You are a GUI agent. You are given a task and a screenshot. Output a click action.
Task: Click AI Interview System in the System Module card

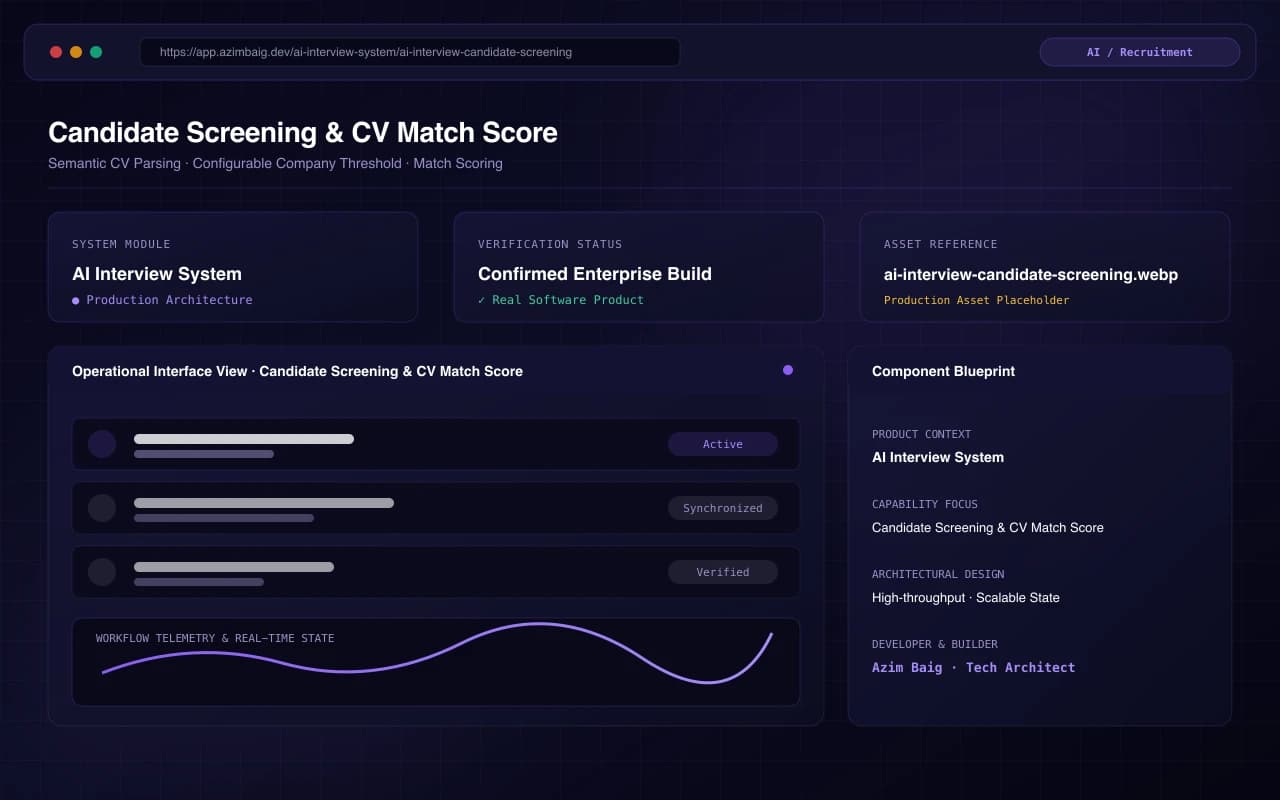click(157, 274)
